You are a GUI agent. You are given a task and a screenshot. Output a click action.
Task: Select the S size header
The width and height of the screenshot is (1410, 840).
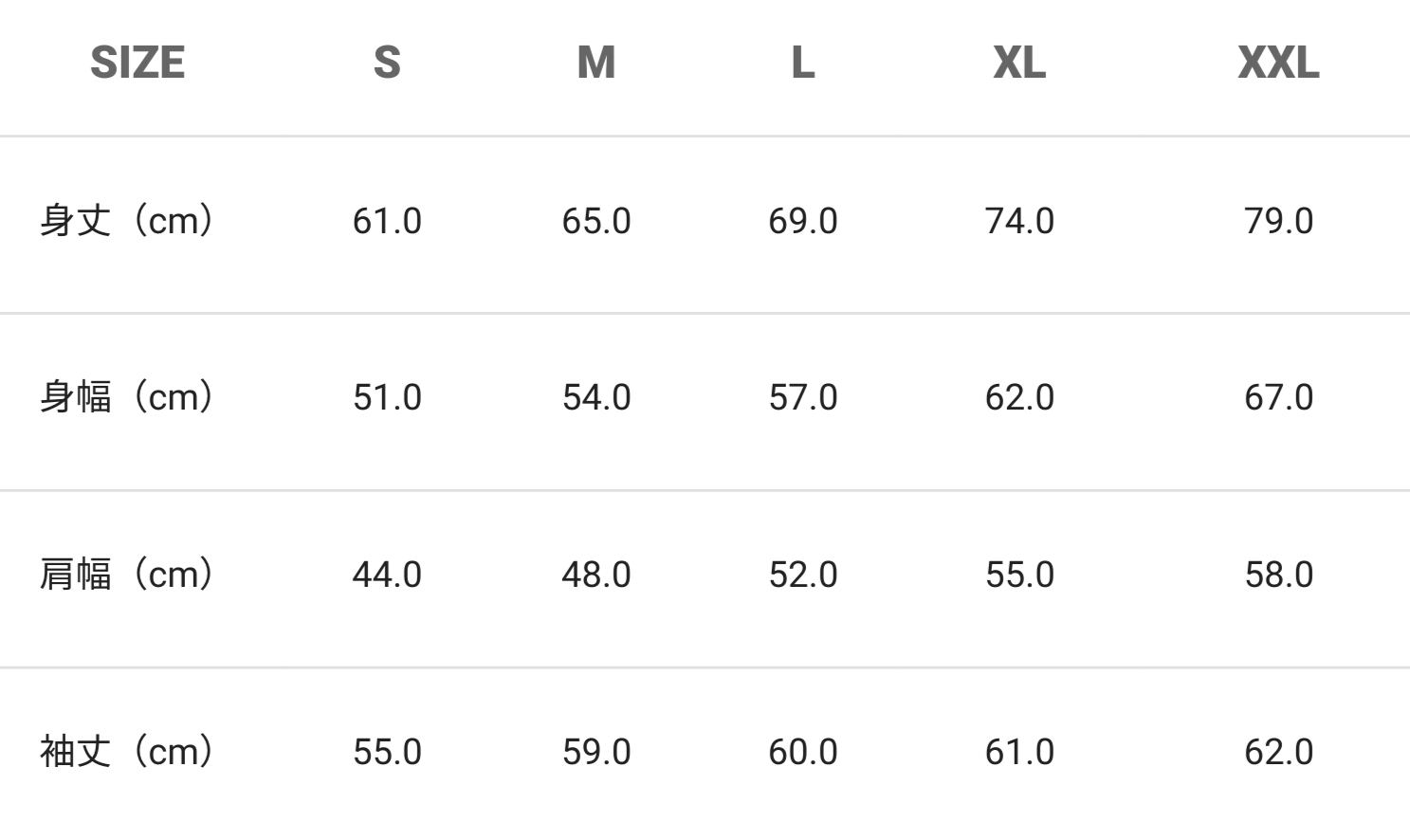[387, 63]
